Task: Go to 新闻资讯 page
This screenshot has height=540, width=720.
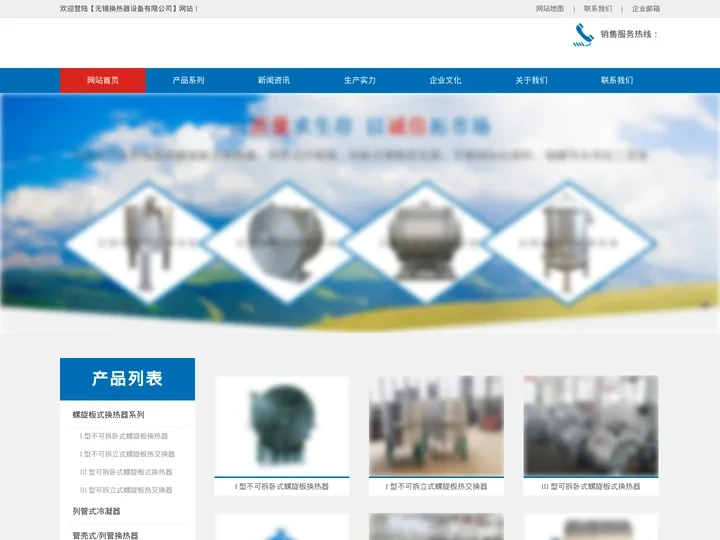Action: pos(274,80)
